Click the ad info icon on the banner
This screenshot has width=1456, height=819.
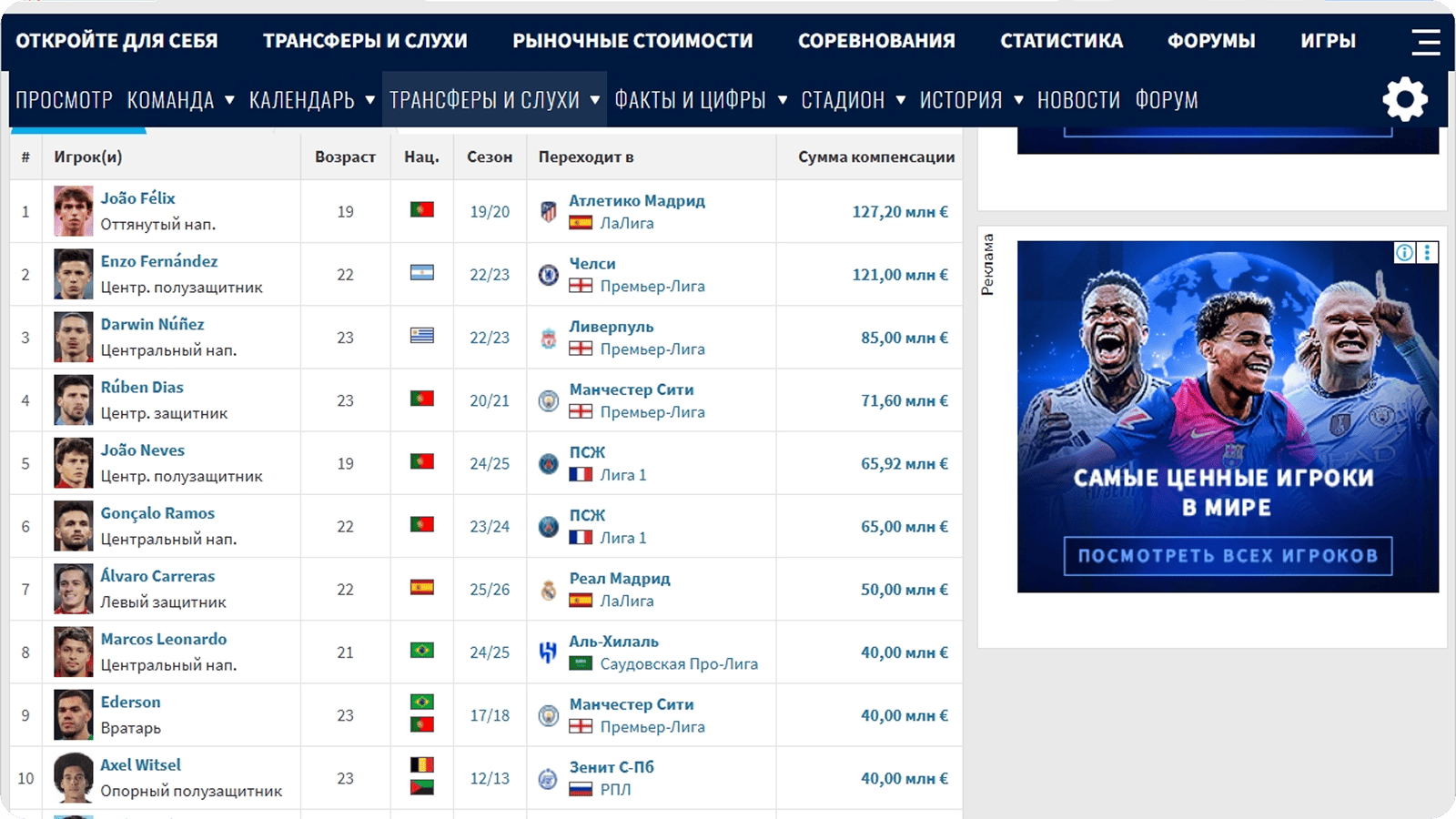[1404, 253]
